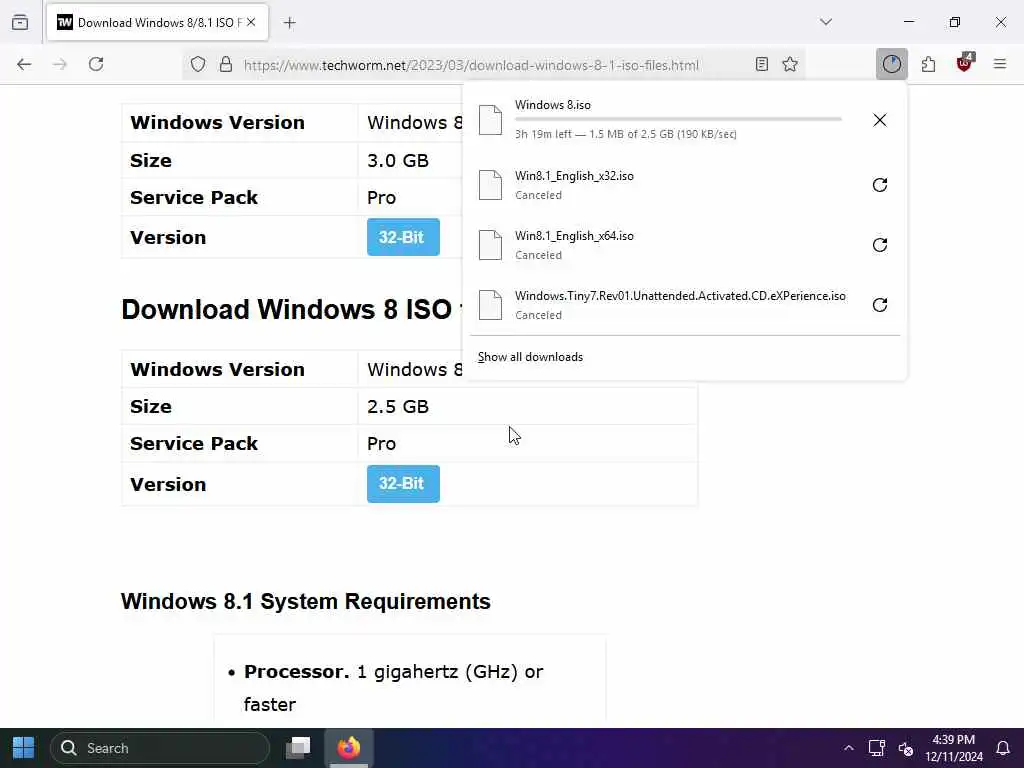View site security via the padlock icon
Image resolution: width=1024 pixels, height=768 pixels.
[x=226, y=64]
